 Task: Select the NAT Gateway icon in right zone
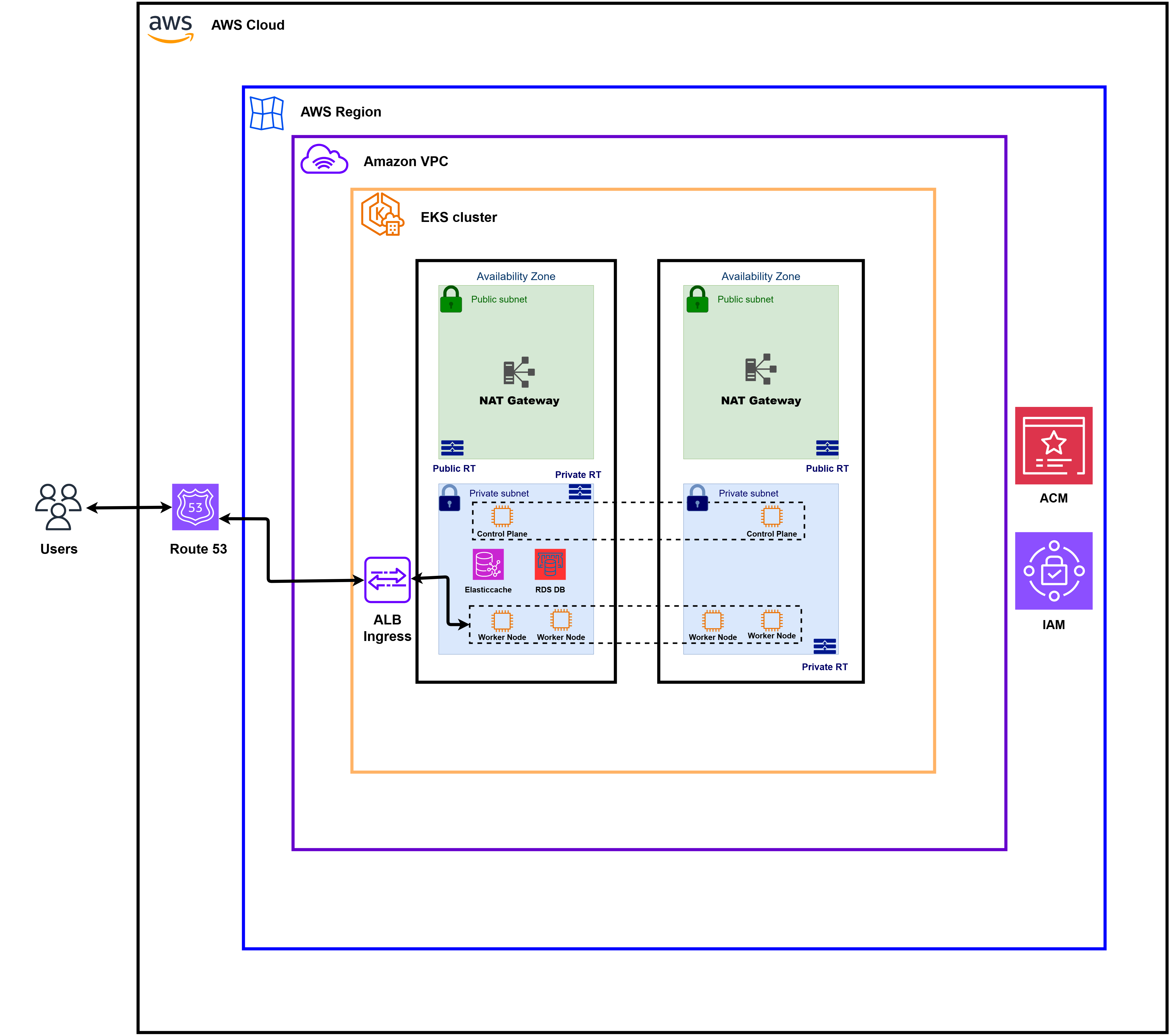tap(761, 369)
